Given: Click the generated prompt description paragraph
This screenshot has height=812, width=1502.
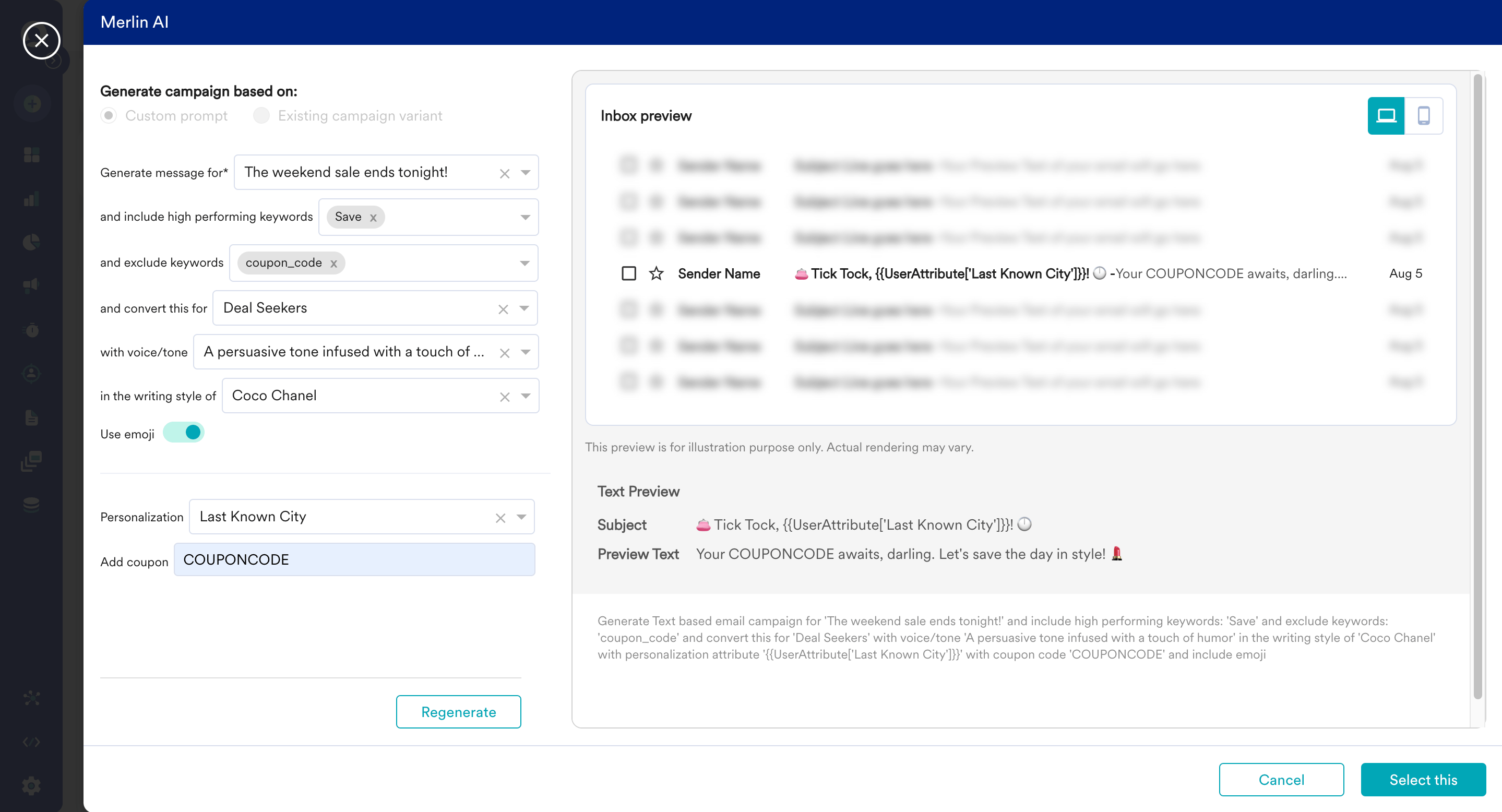Looking at the screenshot, I should point(1016,638).
